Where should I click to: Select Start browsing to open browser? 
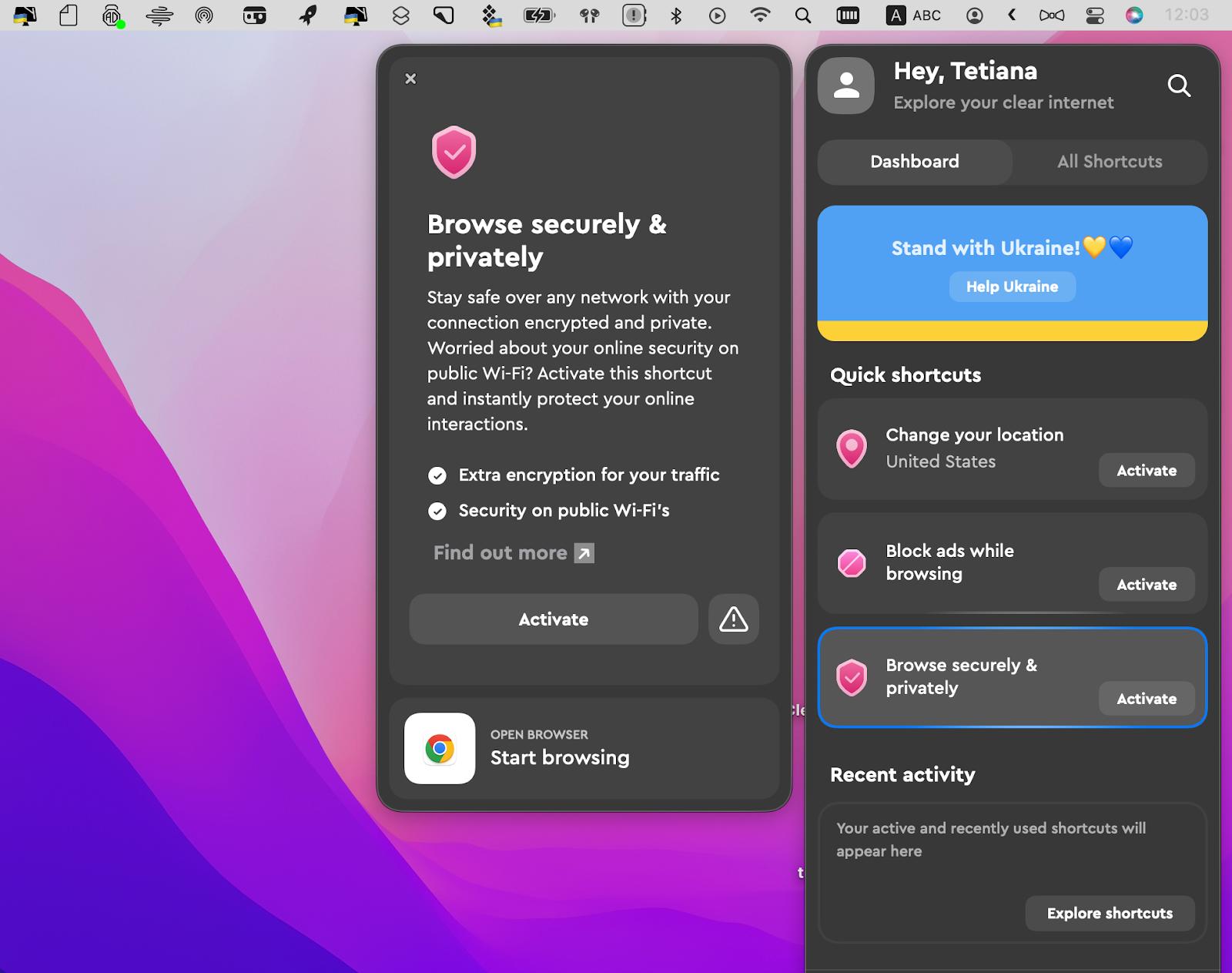coord(560,757)
